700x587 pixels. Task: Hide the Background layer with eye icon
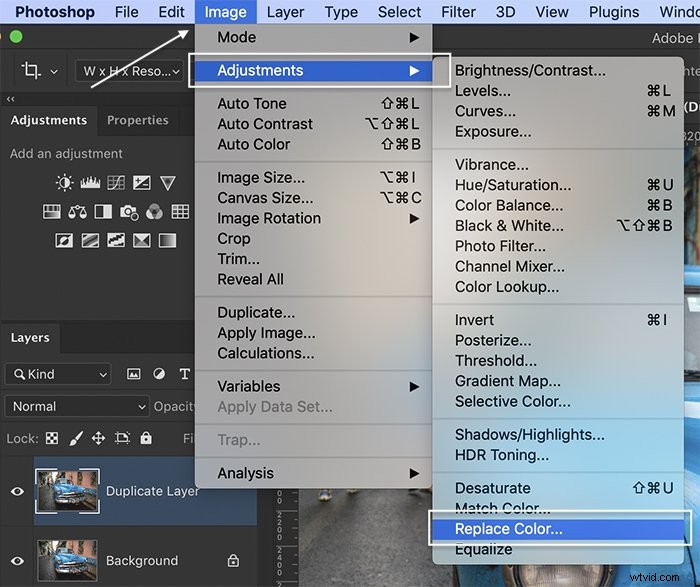coord(17,561)
